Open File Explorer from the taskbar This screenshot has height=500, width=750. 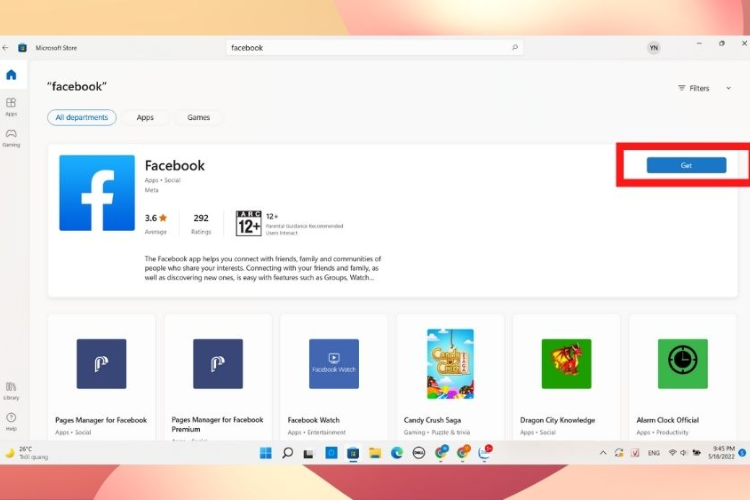tap(375, 453)
